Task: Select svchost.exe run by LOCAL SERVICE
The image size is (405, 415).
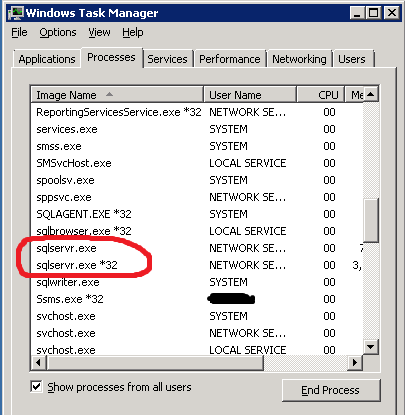Action: (197, 350)
